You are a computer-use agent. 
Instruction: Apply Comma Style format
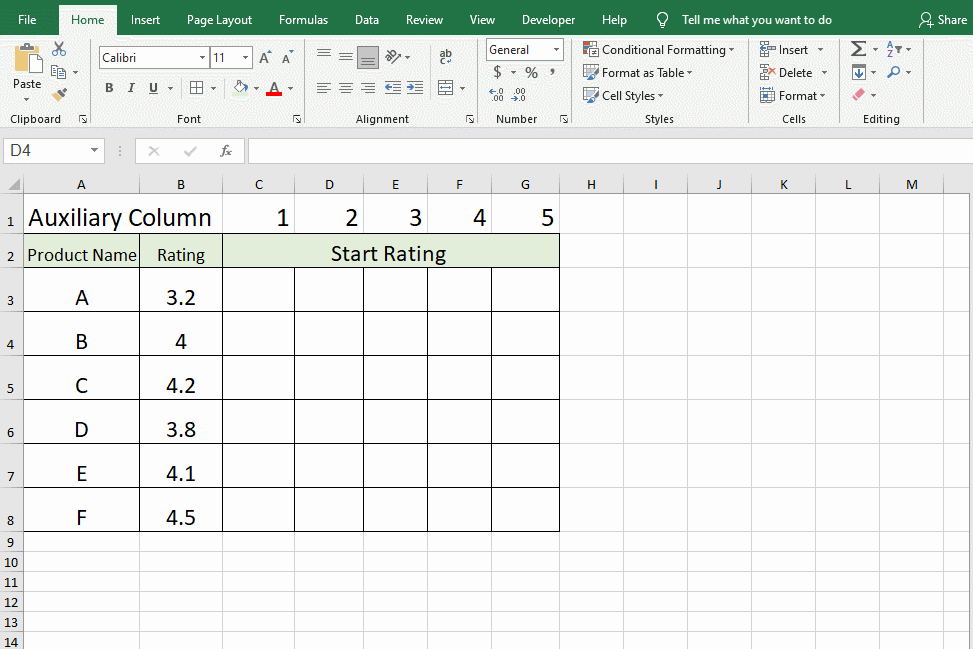click(552, 73)
